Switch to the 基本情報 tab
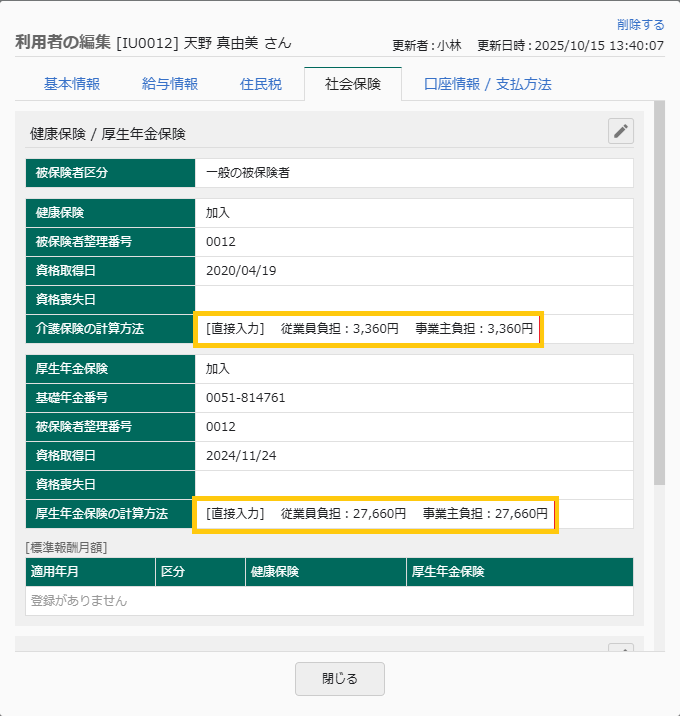 tap(72, 84)
